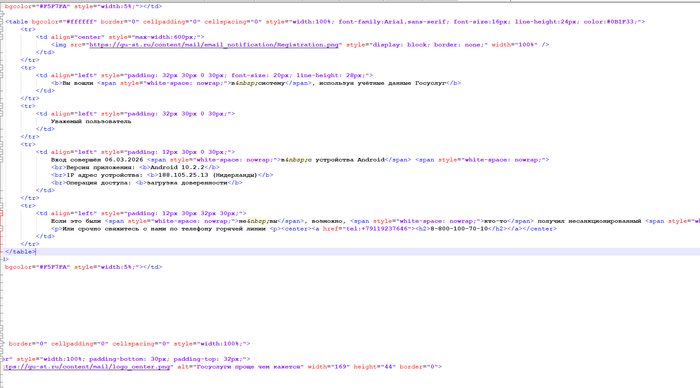Click the height="44" attribute
700x388 pixels.
pyautogui.click(x=375, y=367)
